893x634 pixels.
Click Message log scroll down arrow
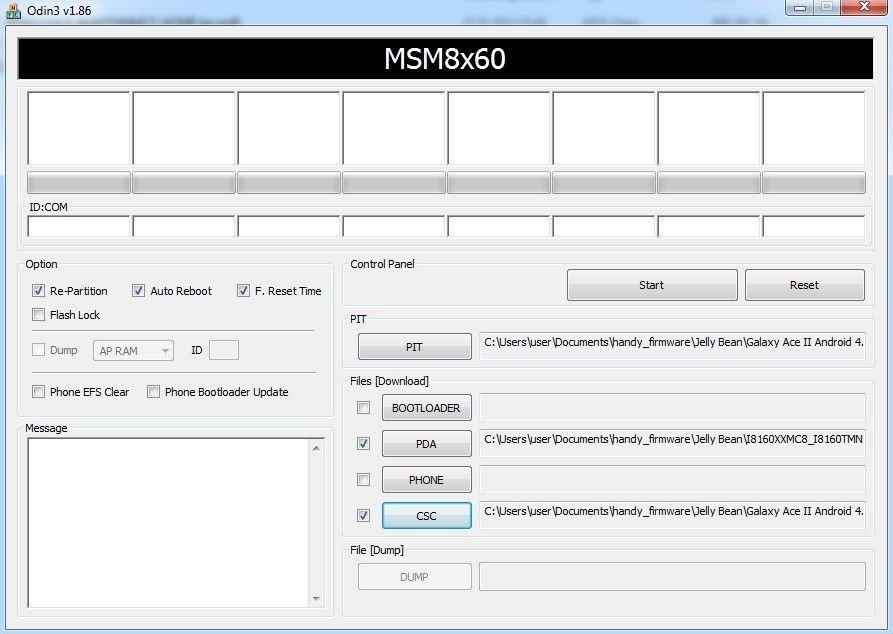click(316, 599)
